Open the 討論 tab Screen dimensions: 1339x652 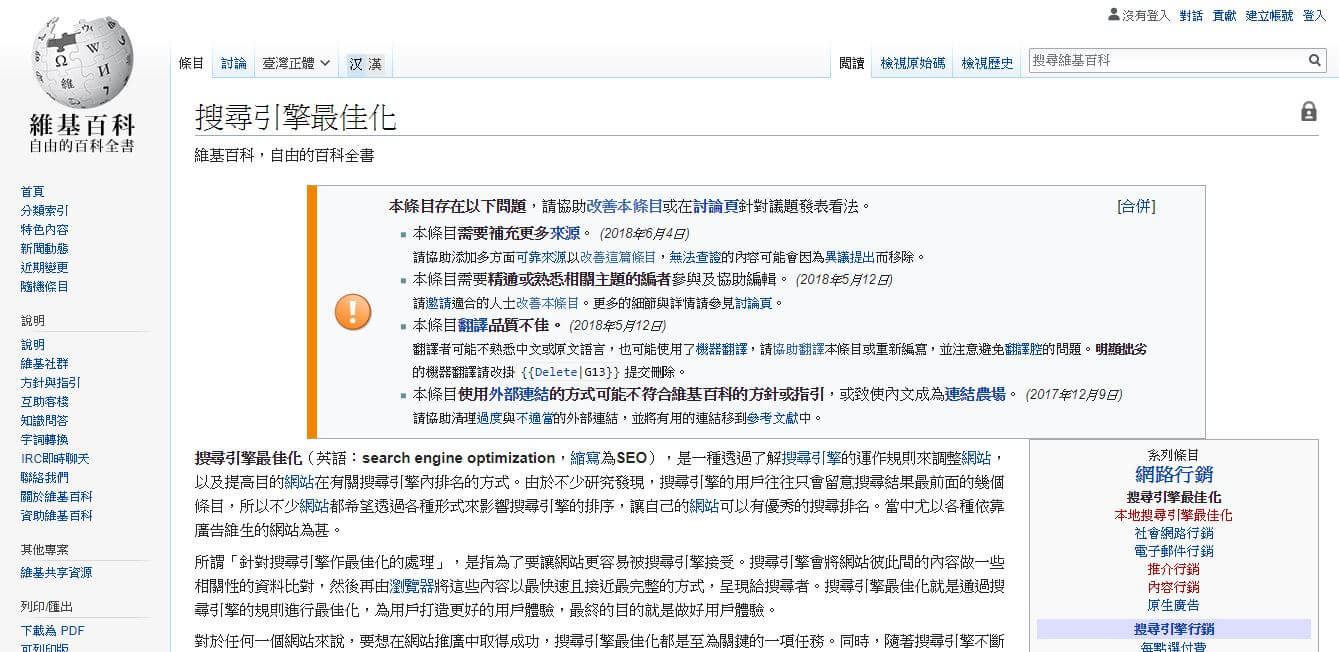(233, 63)
